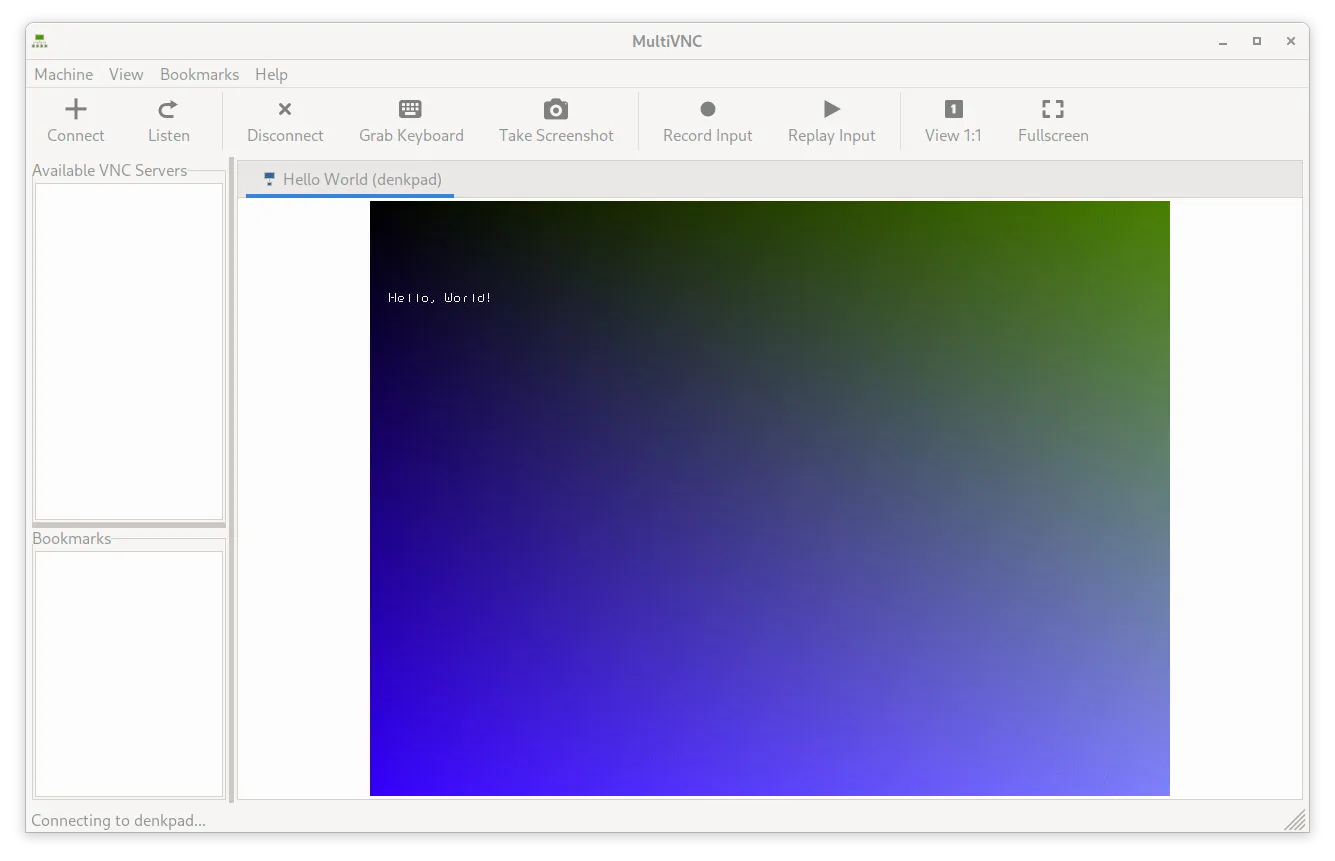Image resolution: width=1335 pixels, height=861 pixels.
Task: Start Record Input
Action: pos(707,120)
